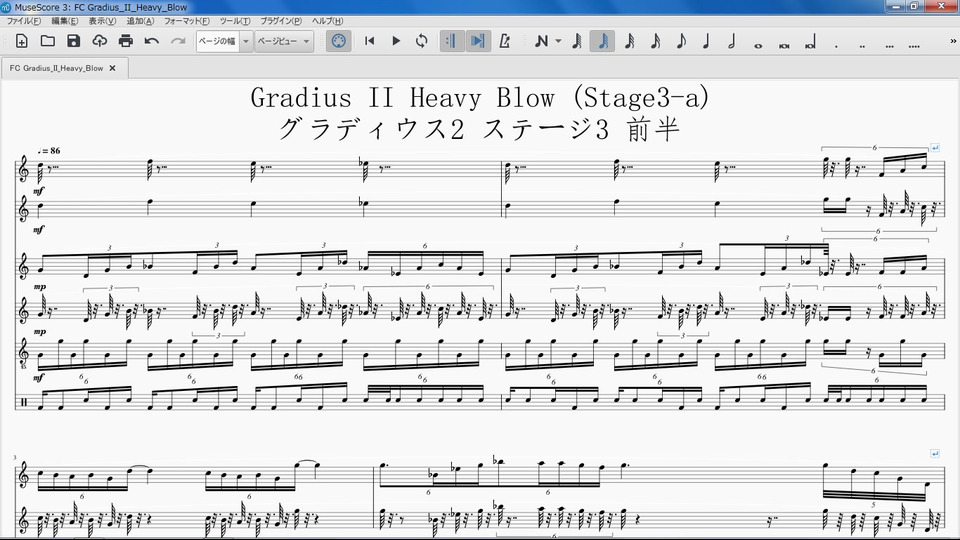Create a new score with toolbar icon
Viewport: 960px width, 540px height.
(x=21, y=41)
